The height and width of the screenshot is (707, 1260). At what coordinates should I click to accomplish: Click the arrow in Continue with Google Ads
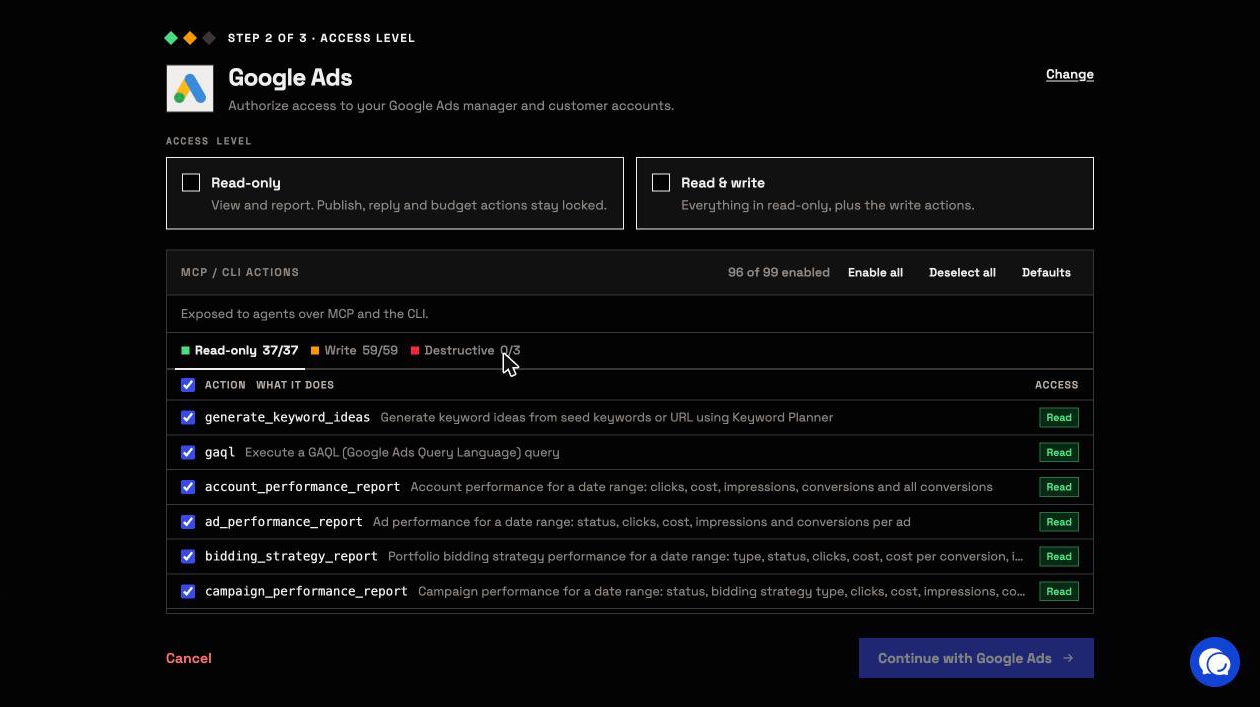(x=1068, y=658)
